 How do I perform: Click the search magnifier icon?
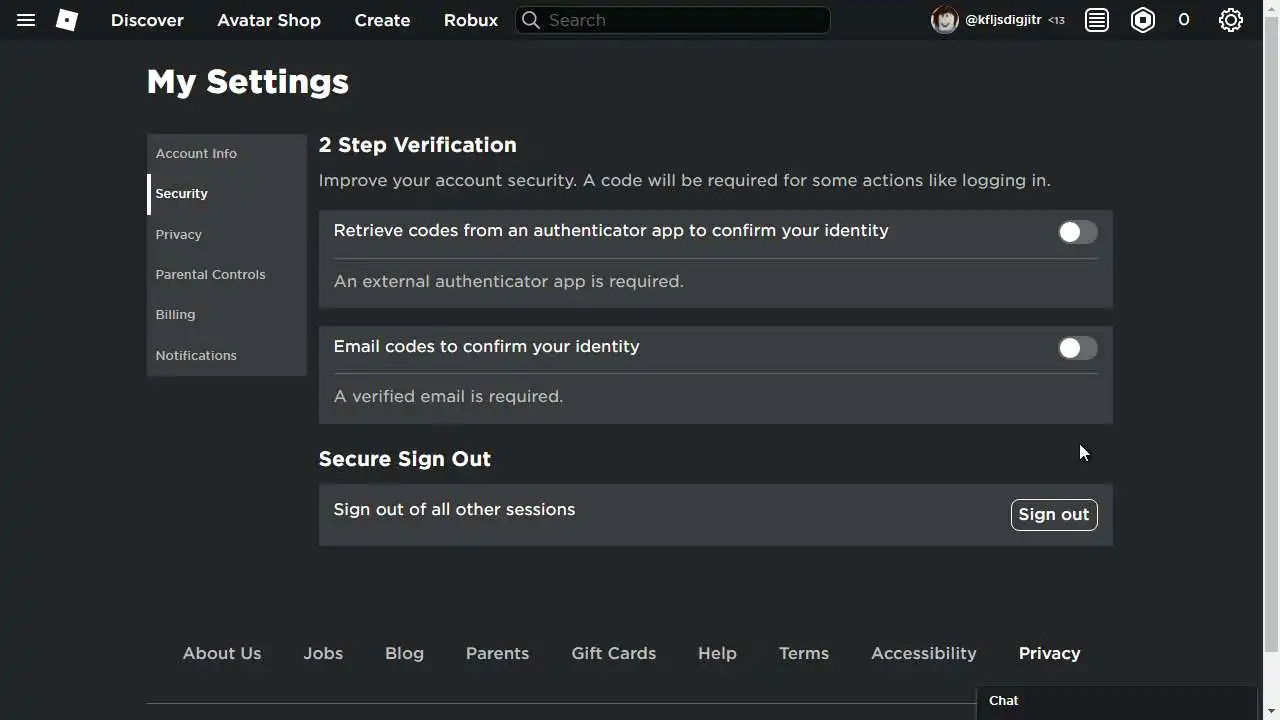click(x=531, y=20)
